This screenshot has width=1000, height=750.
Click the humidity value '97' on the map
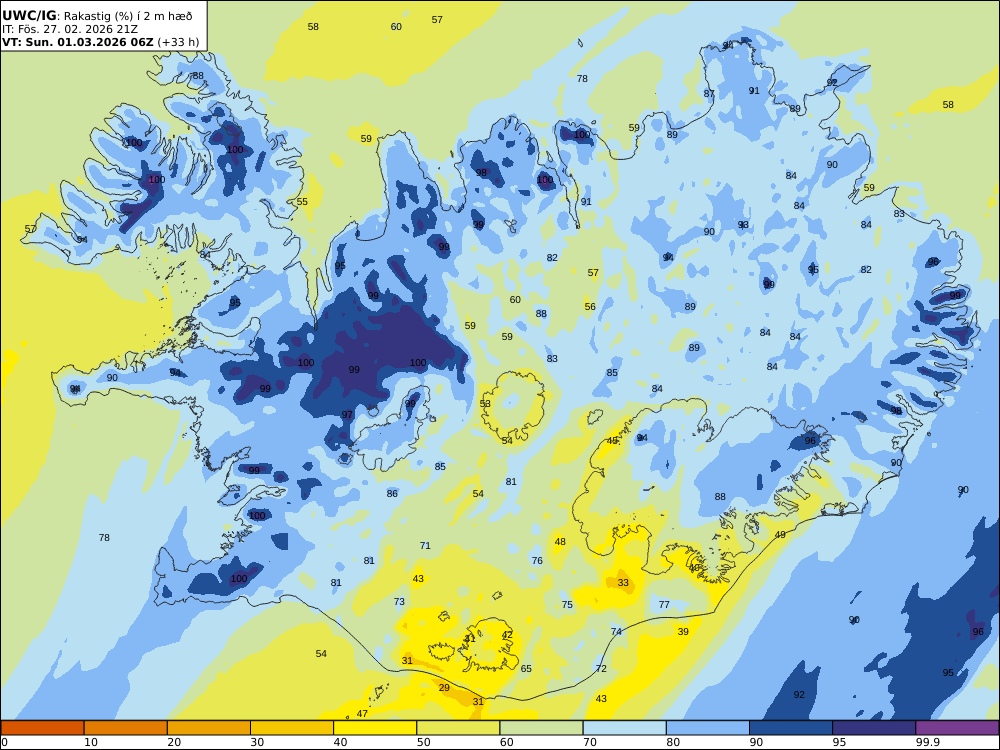click(x=347, y=415)
